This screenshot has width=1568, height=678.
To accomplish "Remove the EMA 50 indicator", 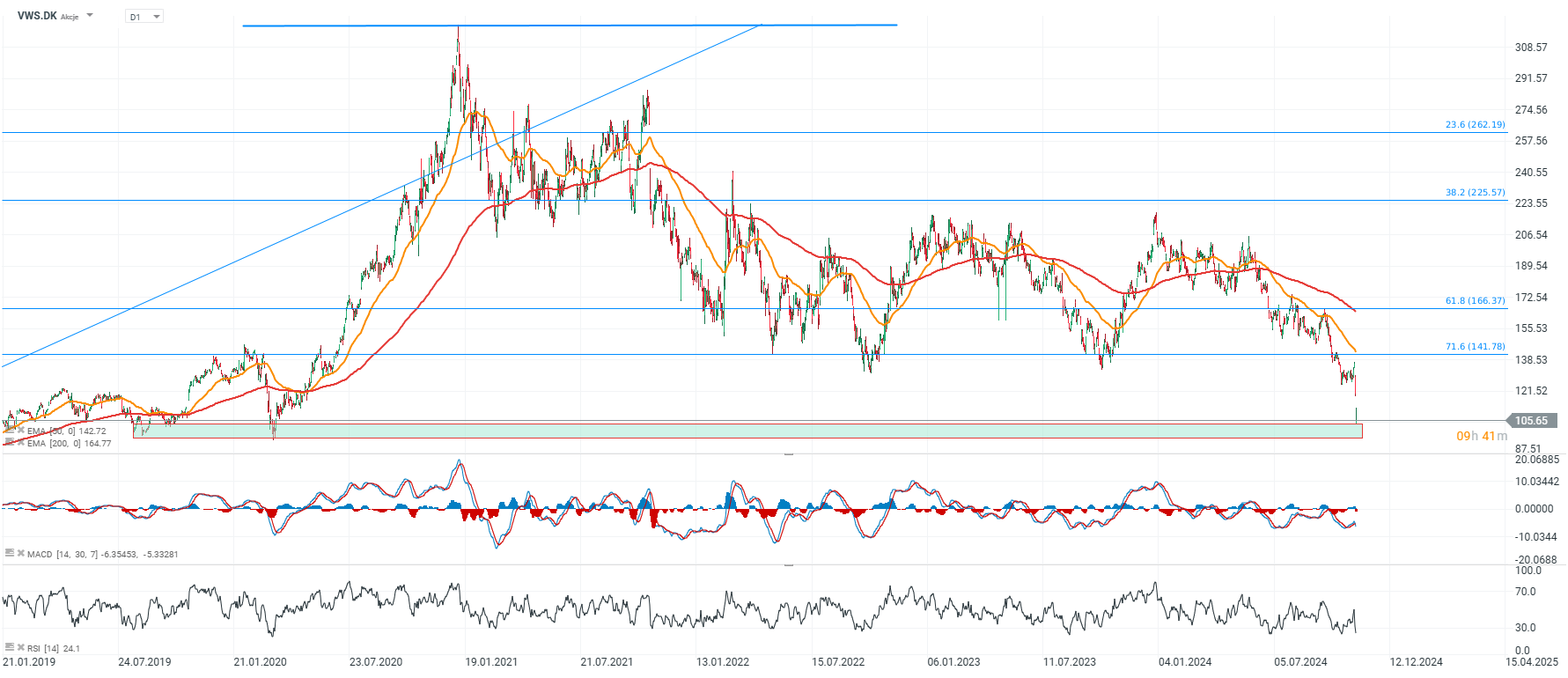I will click(x=20, y=431).
